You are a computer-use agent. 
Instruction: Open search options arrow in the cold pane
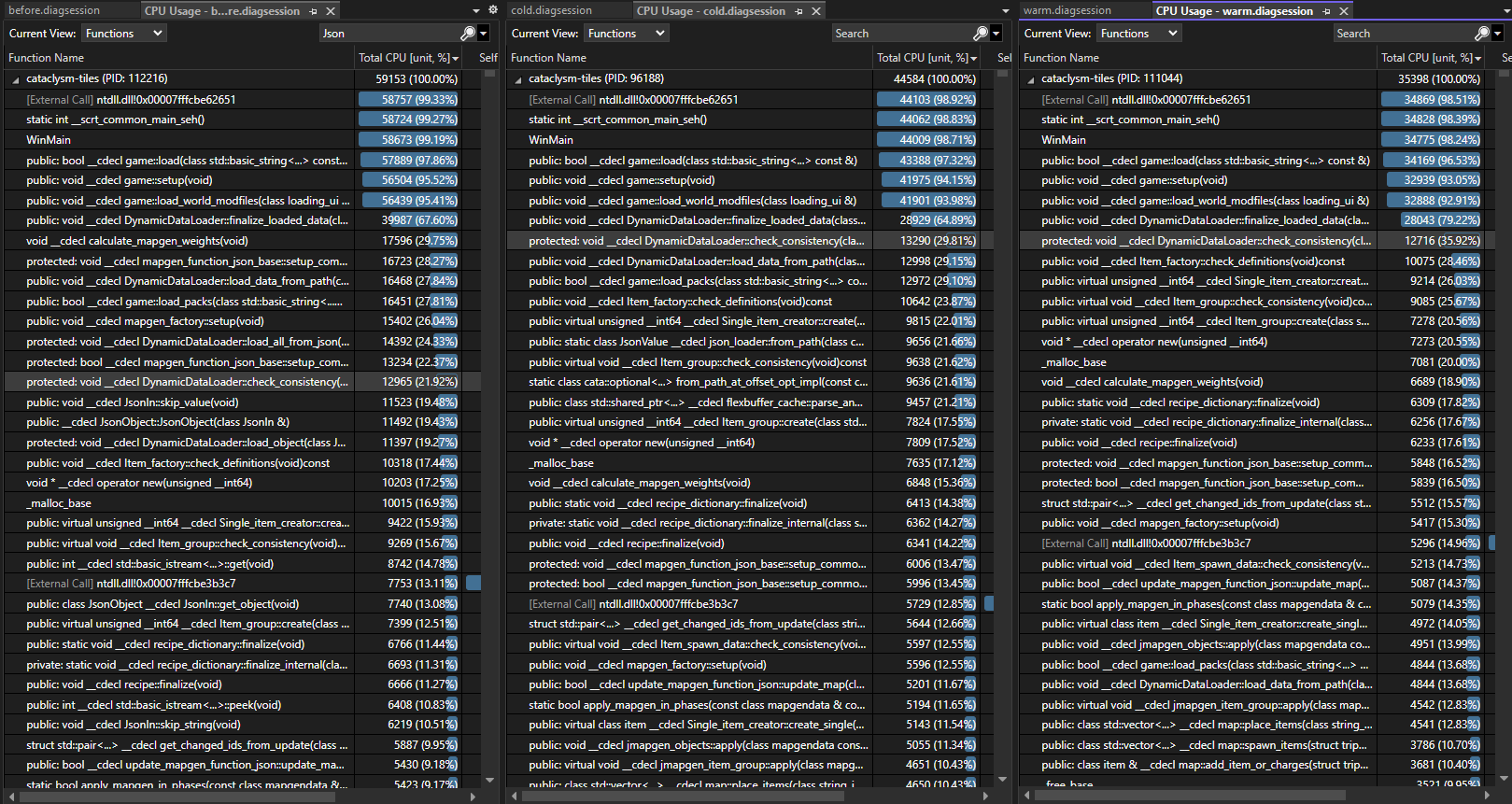(x=996, y=34)
